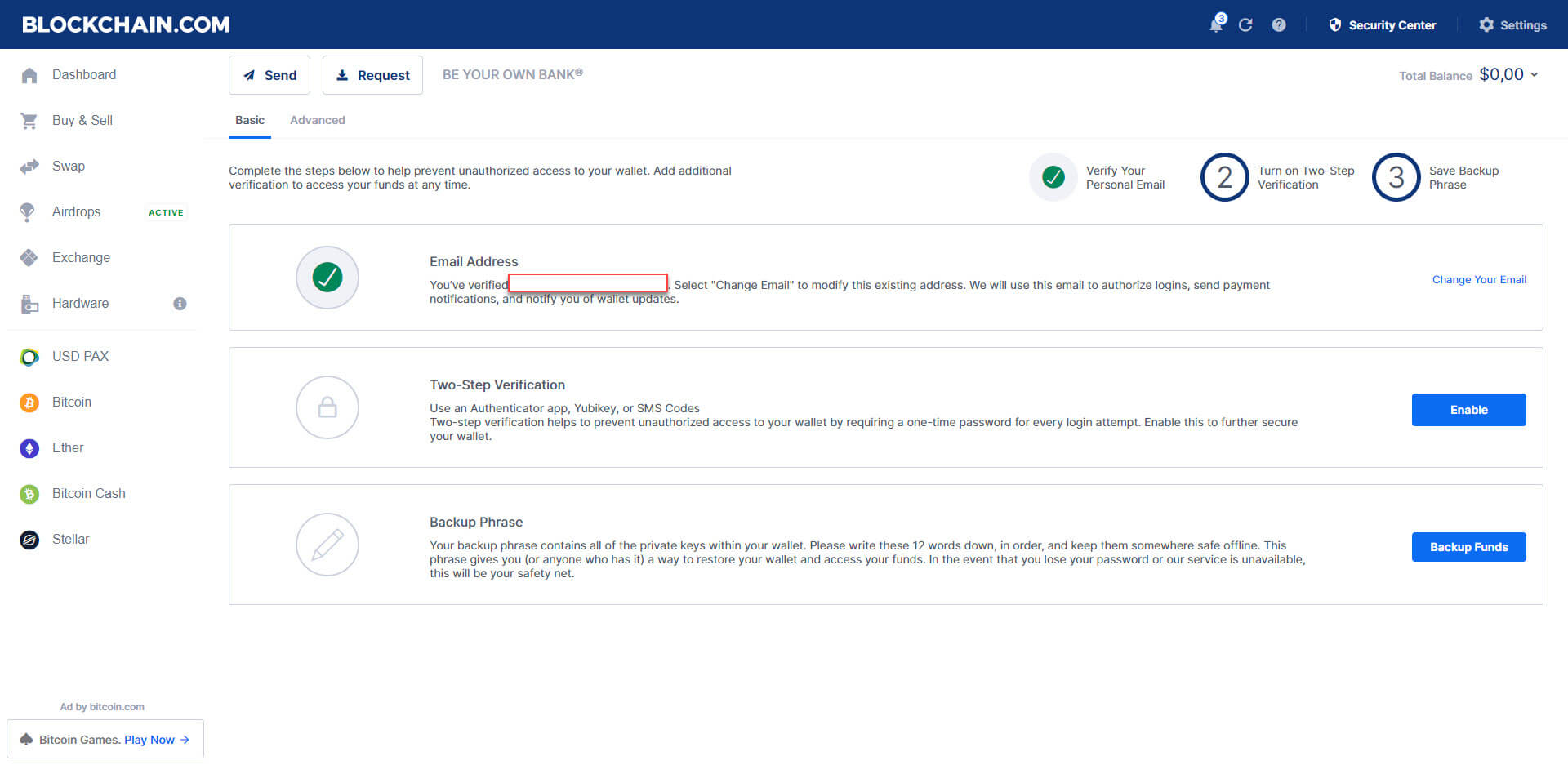Click the Change Your Email link
Viewport: 1568px width, 765px height.
pos(1479,279)
